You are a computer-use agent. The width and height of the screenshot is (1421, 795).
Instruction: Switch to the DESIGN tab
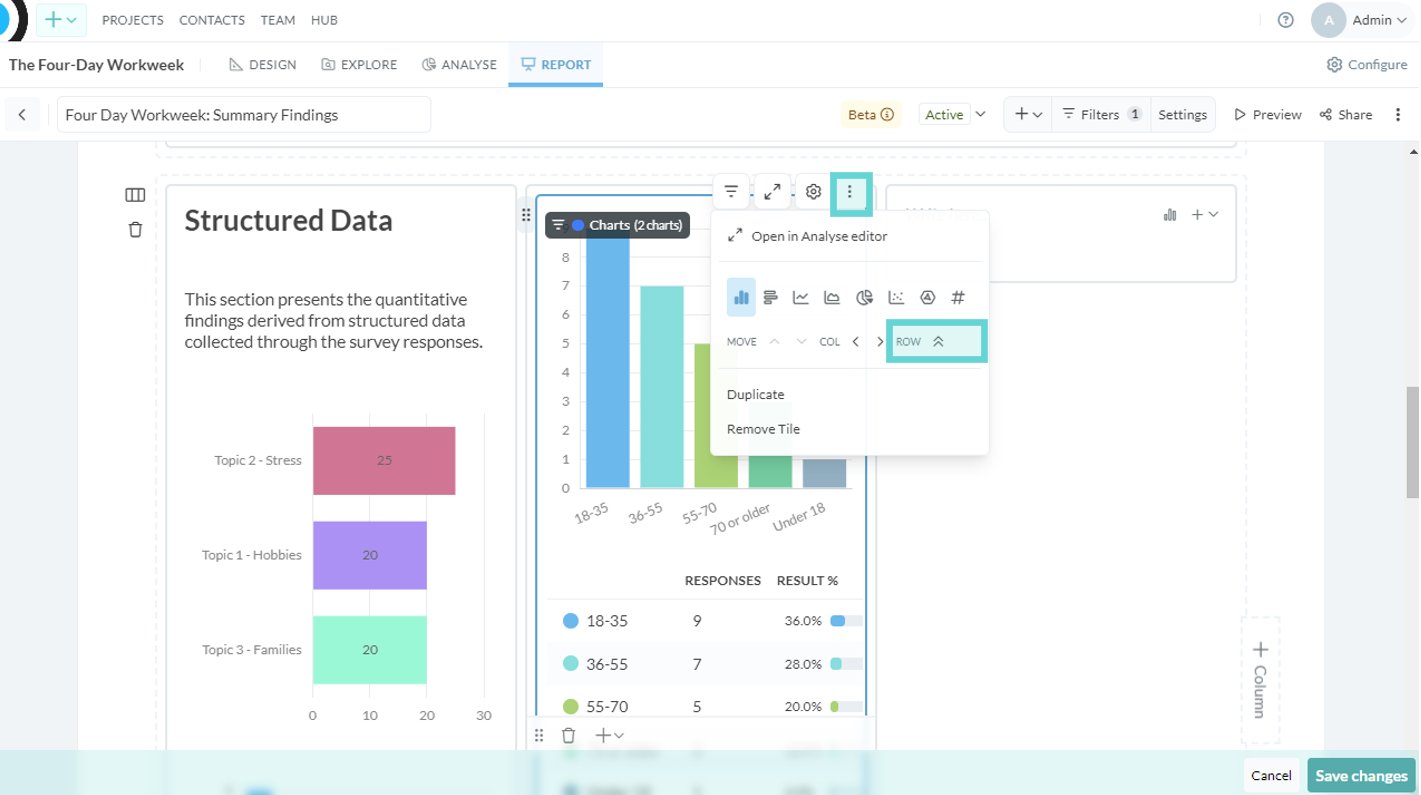[263, 64]
